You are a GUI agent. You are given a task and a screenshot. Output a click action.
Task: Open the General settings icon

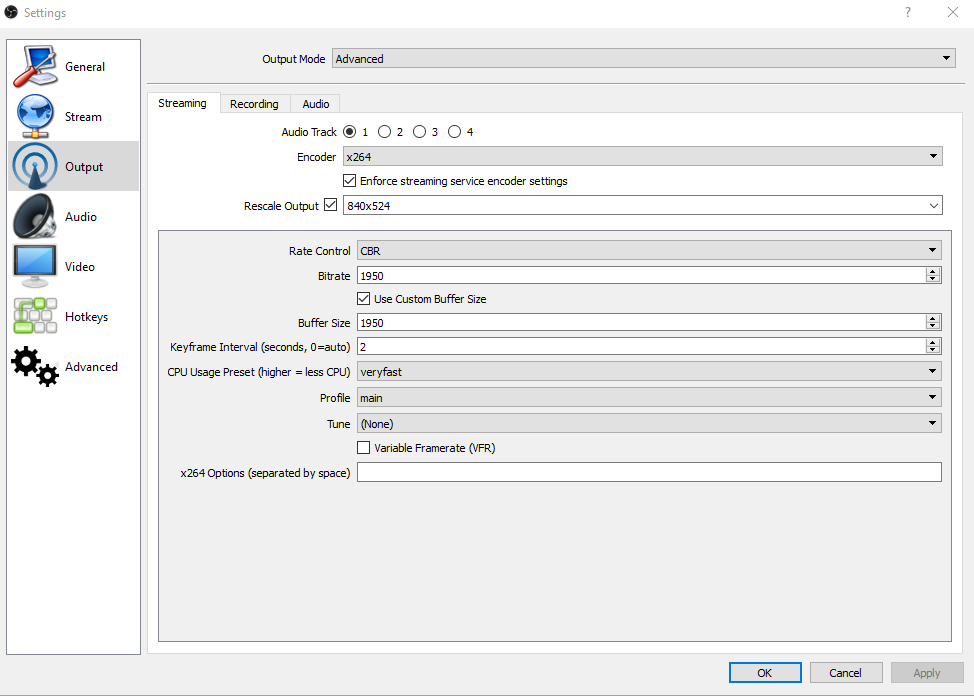(35, 66)
